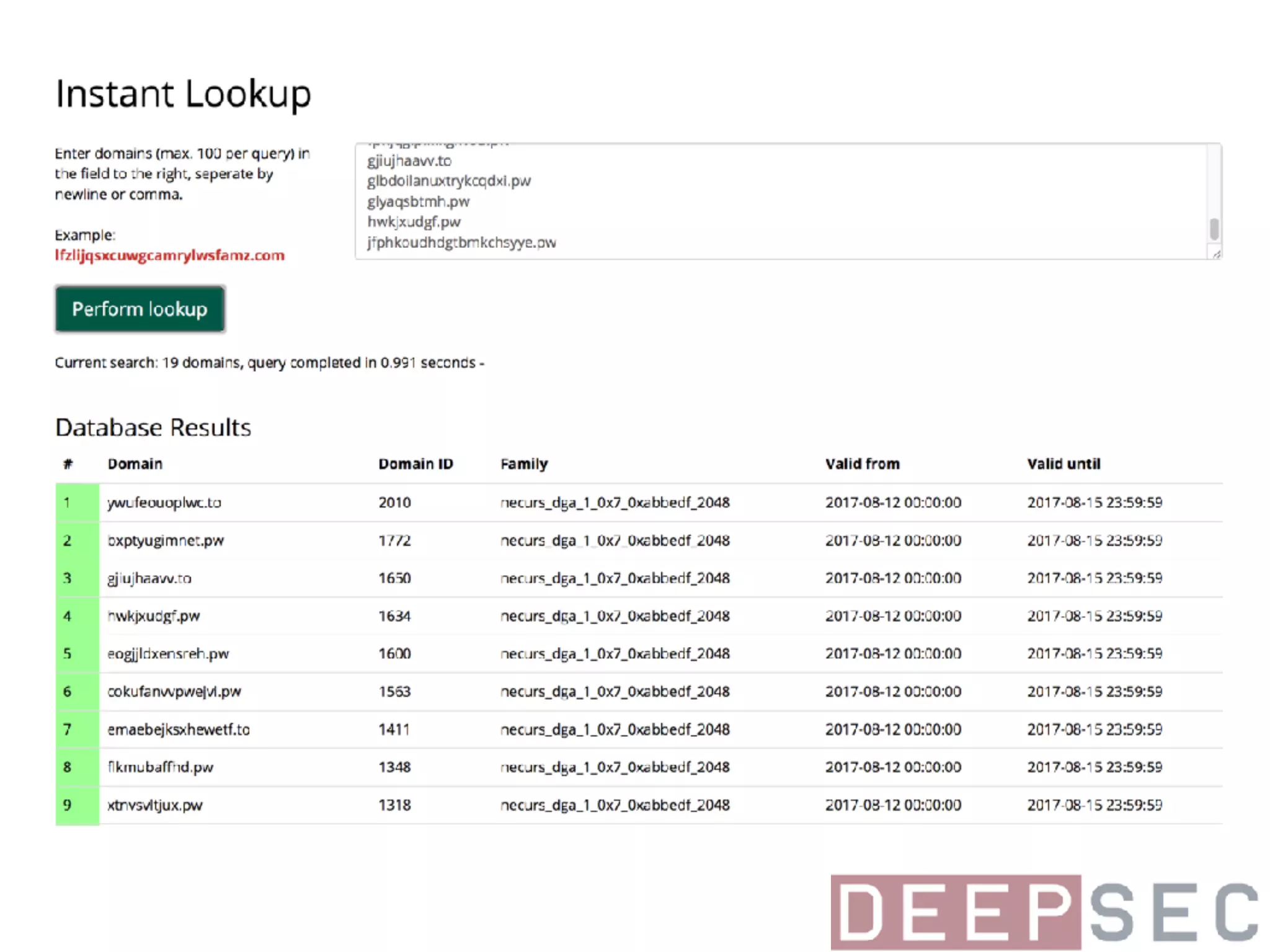Click the red example domain link
Image resolution: width=1270 pixels, height=952 pixels.
[169, 255]
